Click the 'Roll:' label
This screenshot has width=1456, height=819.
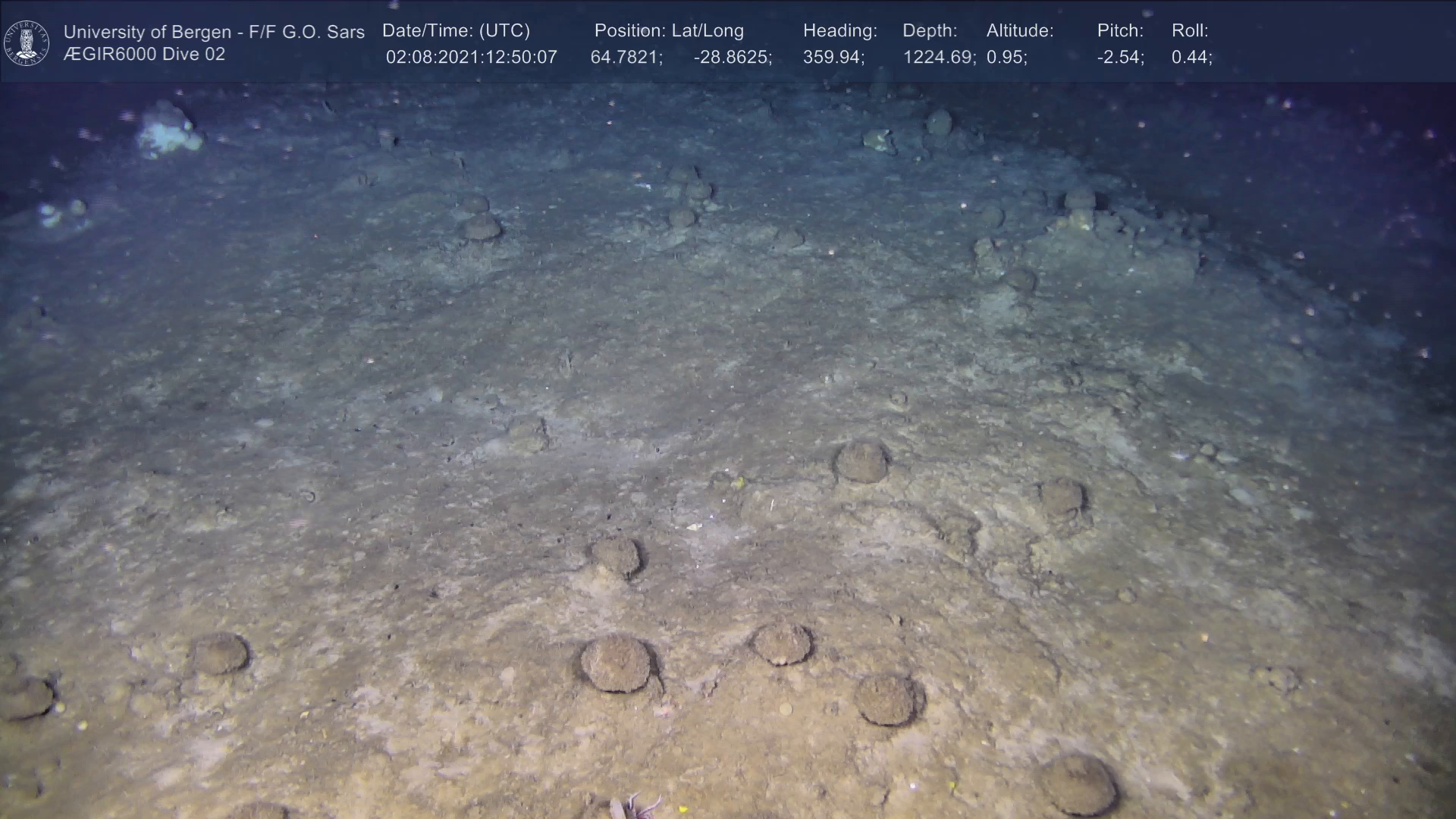1190,31
